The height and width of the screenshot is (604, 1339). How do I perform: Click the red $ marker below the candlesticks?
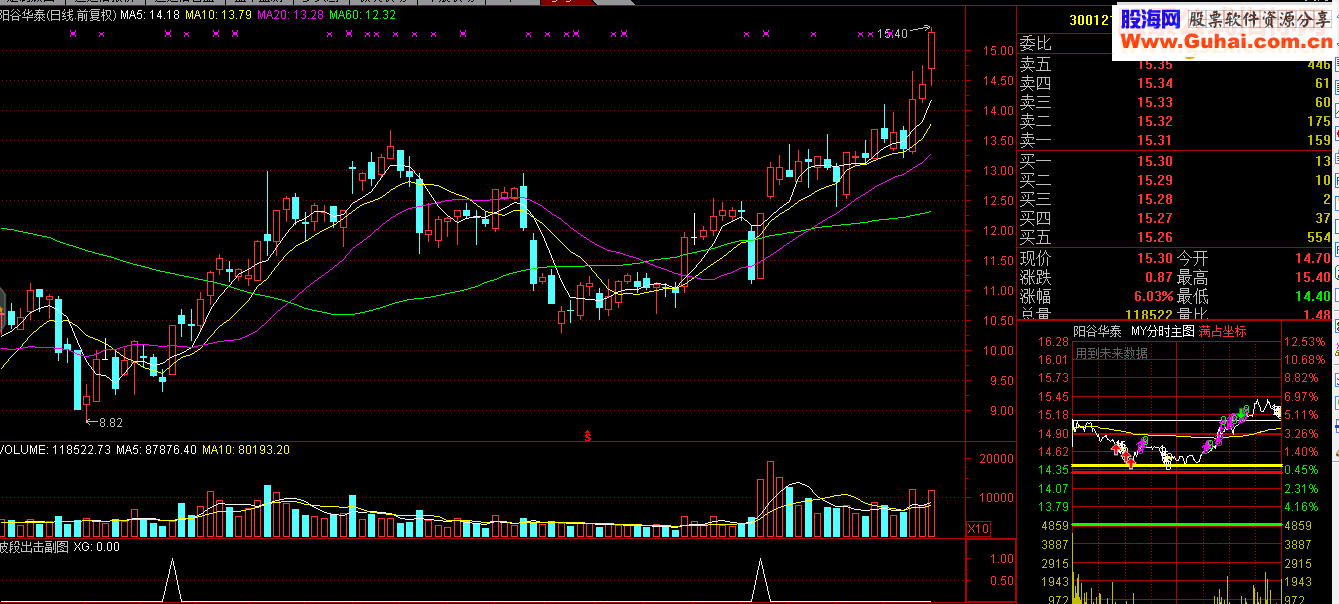[588, 436]
